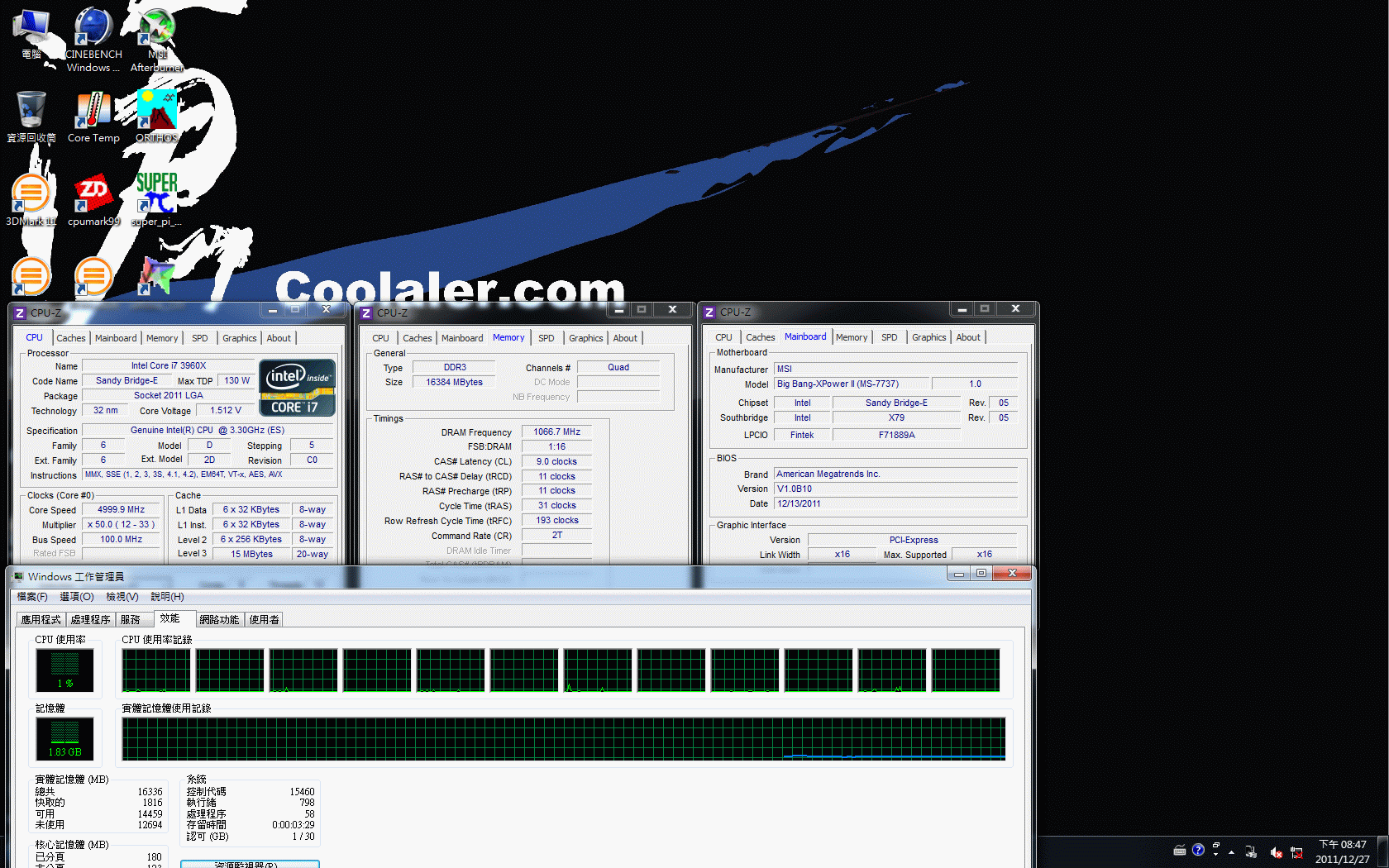This screenshot has height=868, width=1389.
Task: Open CPU tab in CPU-Z window showing memory Timings
Action: pyautogui.click(x=380, y=338)
